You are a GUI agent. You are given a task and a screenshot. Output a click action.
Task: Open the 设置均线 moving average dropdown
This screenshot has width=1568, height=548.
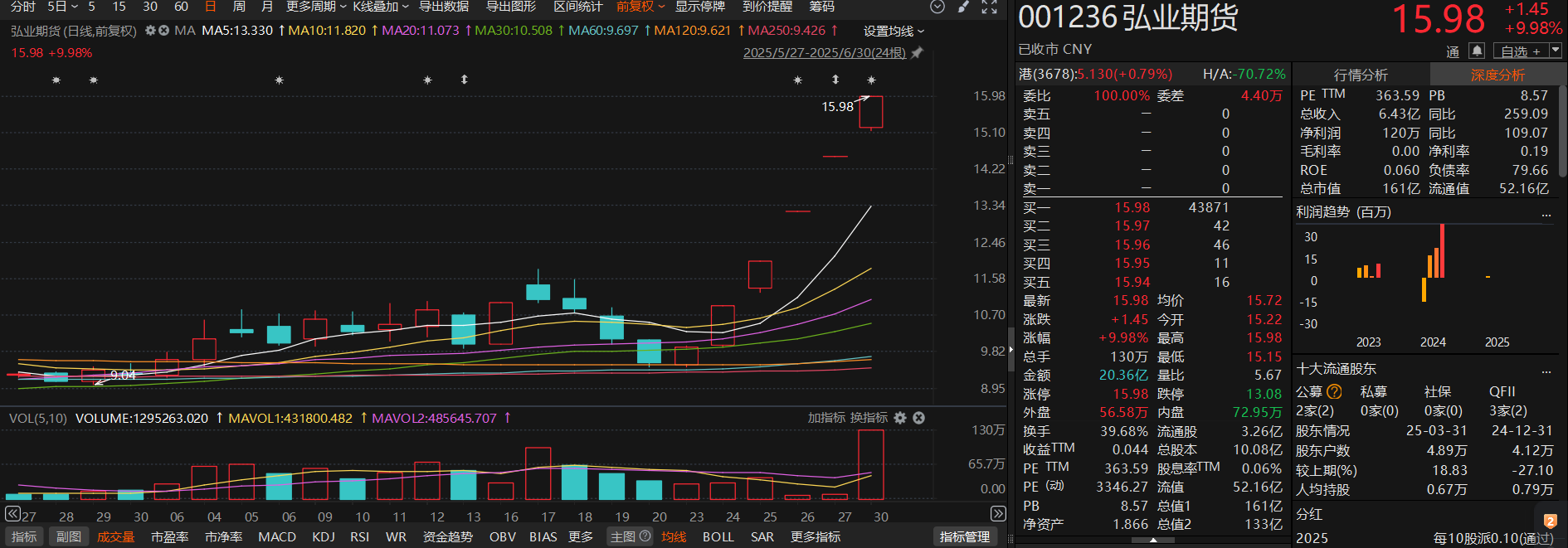click(x=893, y=32)
